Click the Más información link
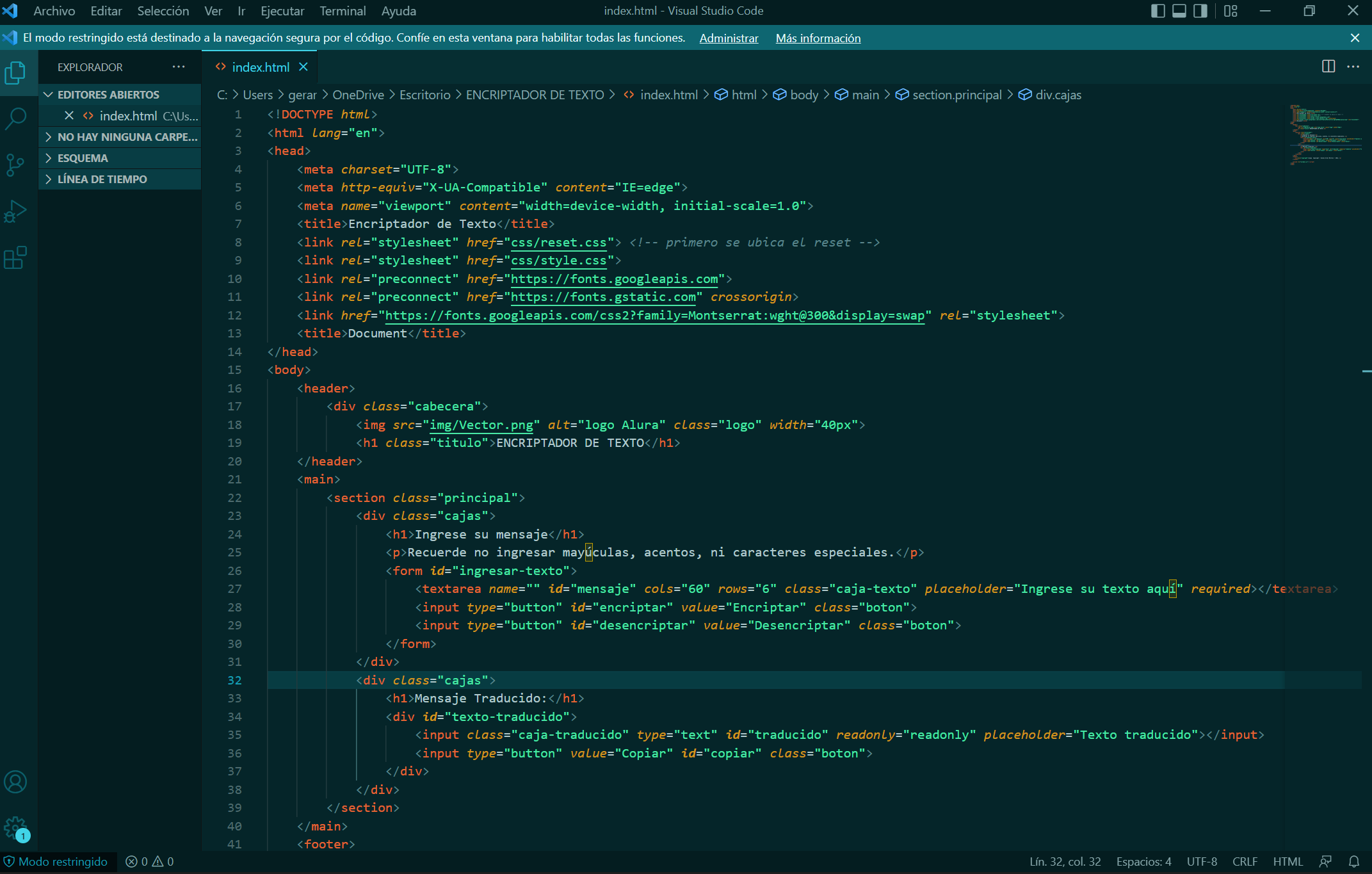 [x=818, y=38]
